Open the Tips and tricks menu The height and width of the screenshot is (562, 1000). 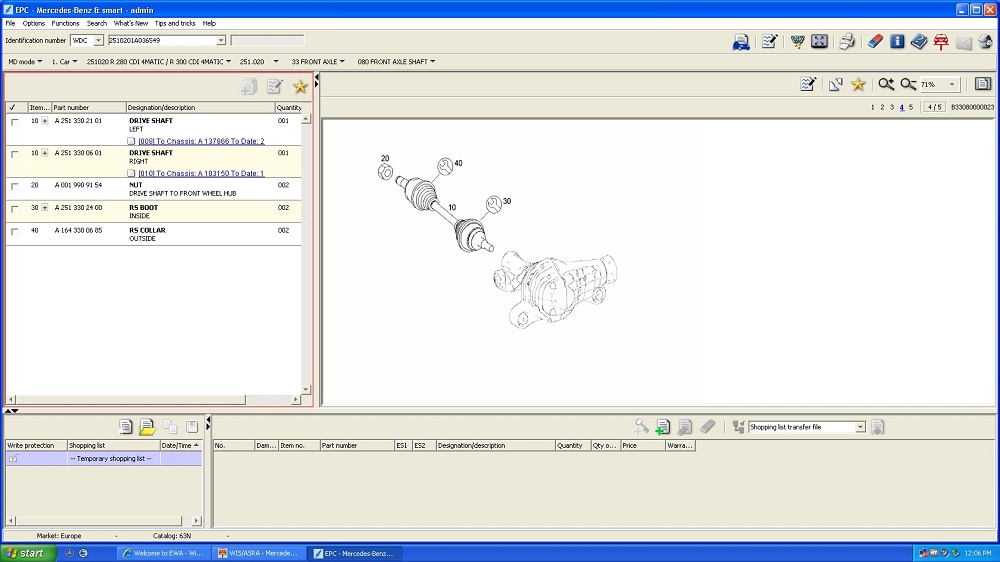tap(175, 23)
